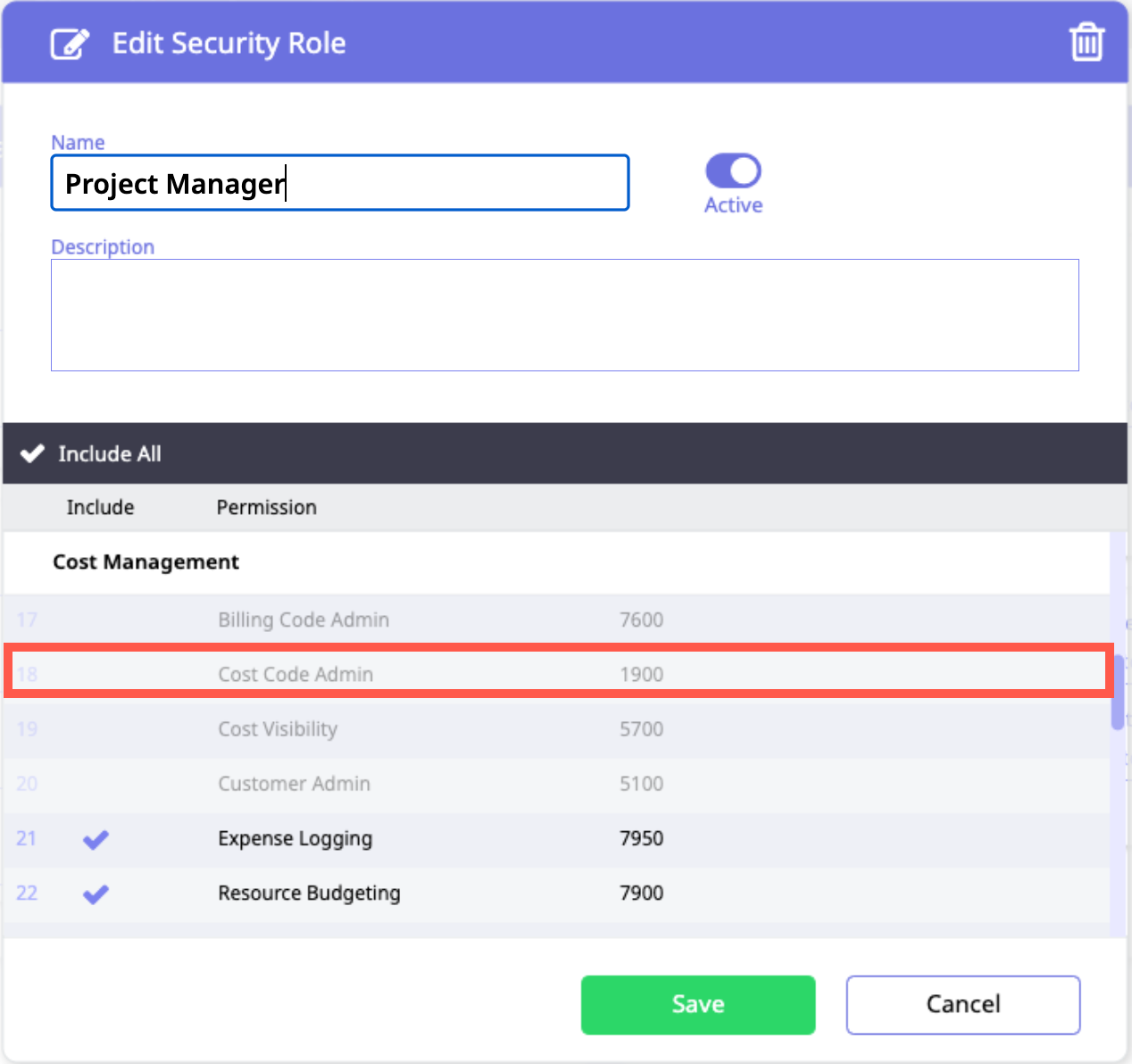1132x1064 pixels.
Task: Click the Resource Budgeting permission name
Action: (x=309, y=894)
